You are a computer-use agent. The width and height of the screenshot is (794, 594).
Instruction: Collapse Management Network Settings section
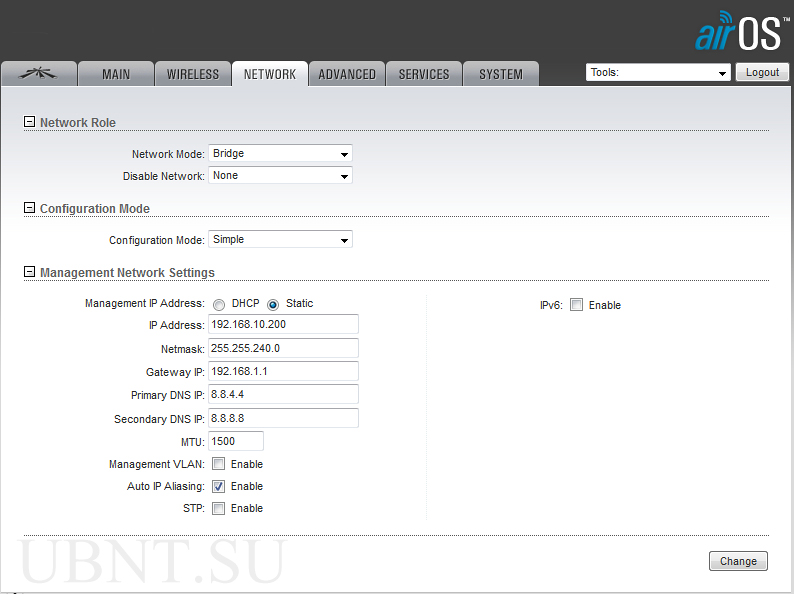[29, 272]
